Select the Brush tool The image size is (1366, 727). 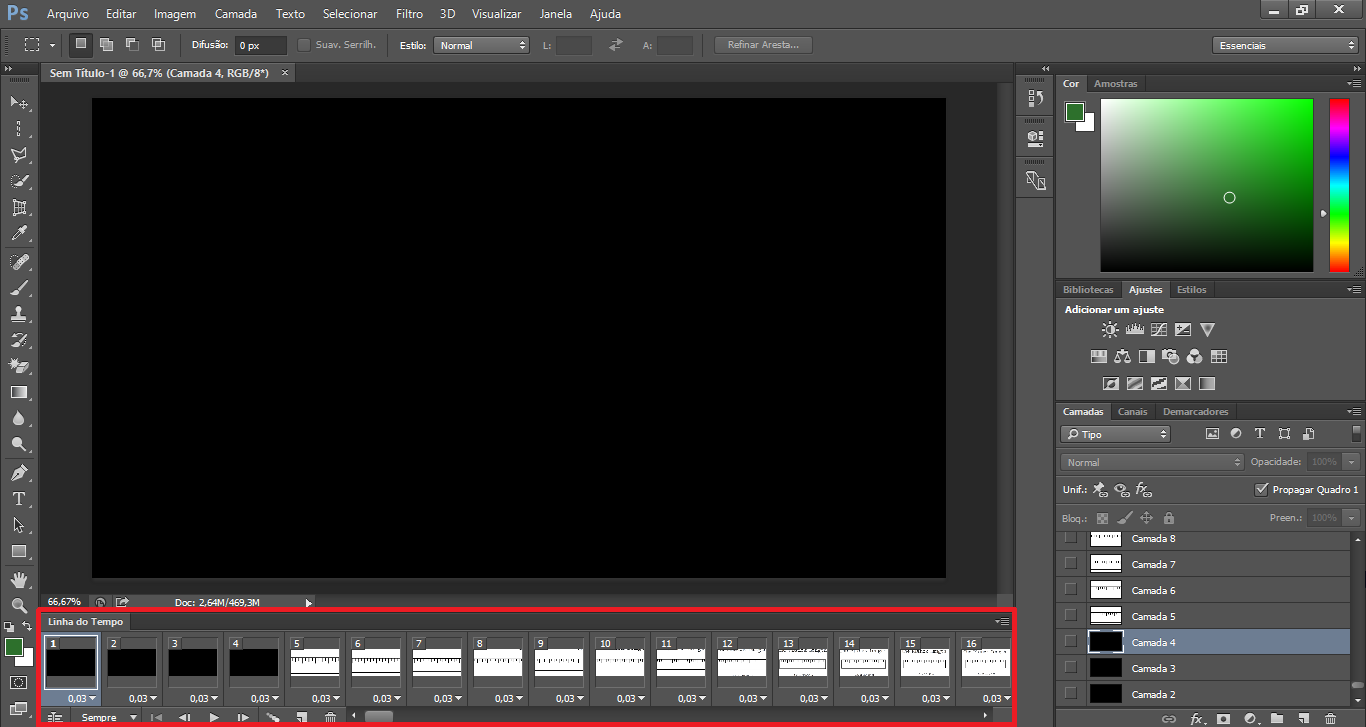click(x=19, y=288)
